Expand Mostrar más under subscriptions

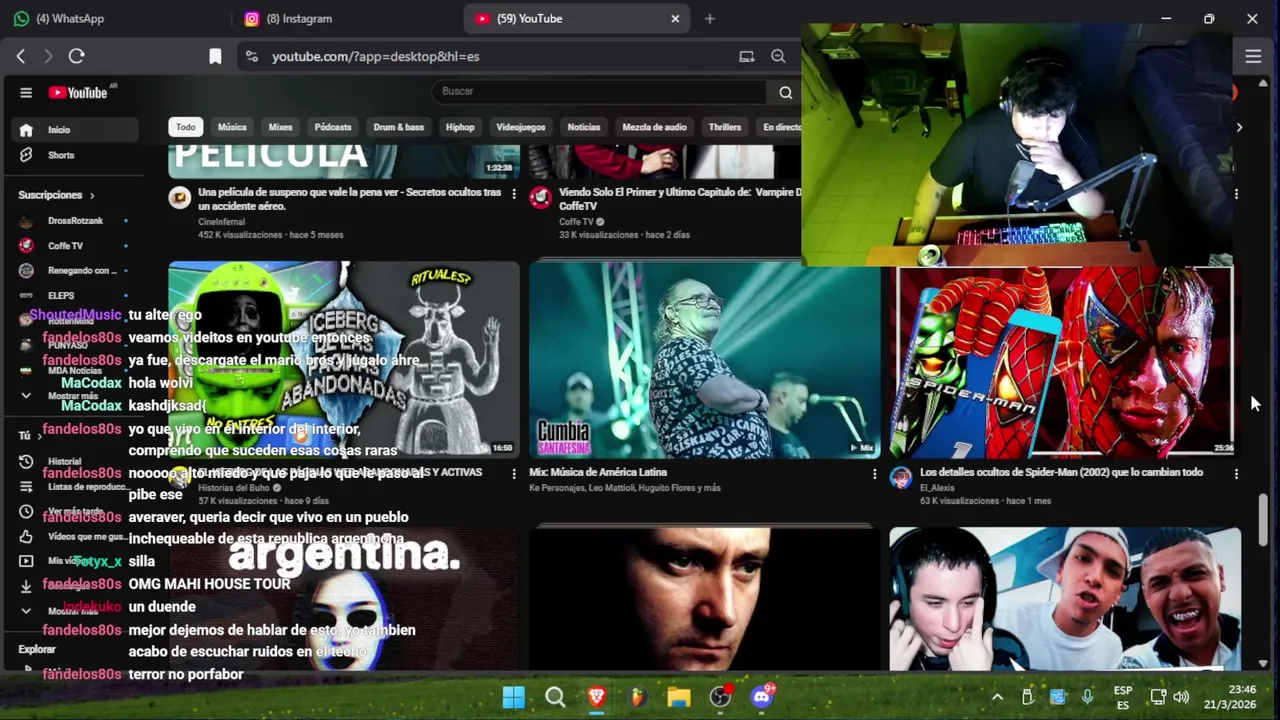click(75, 396)
